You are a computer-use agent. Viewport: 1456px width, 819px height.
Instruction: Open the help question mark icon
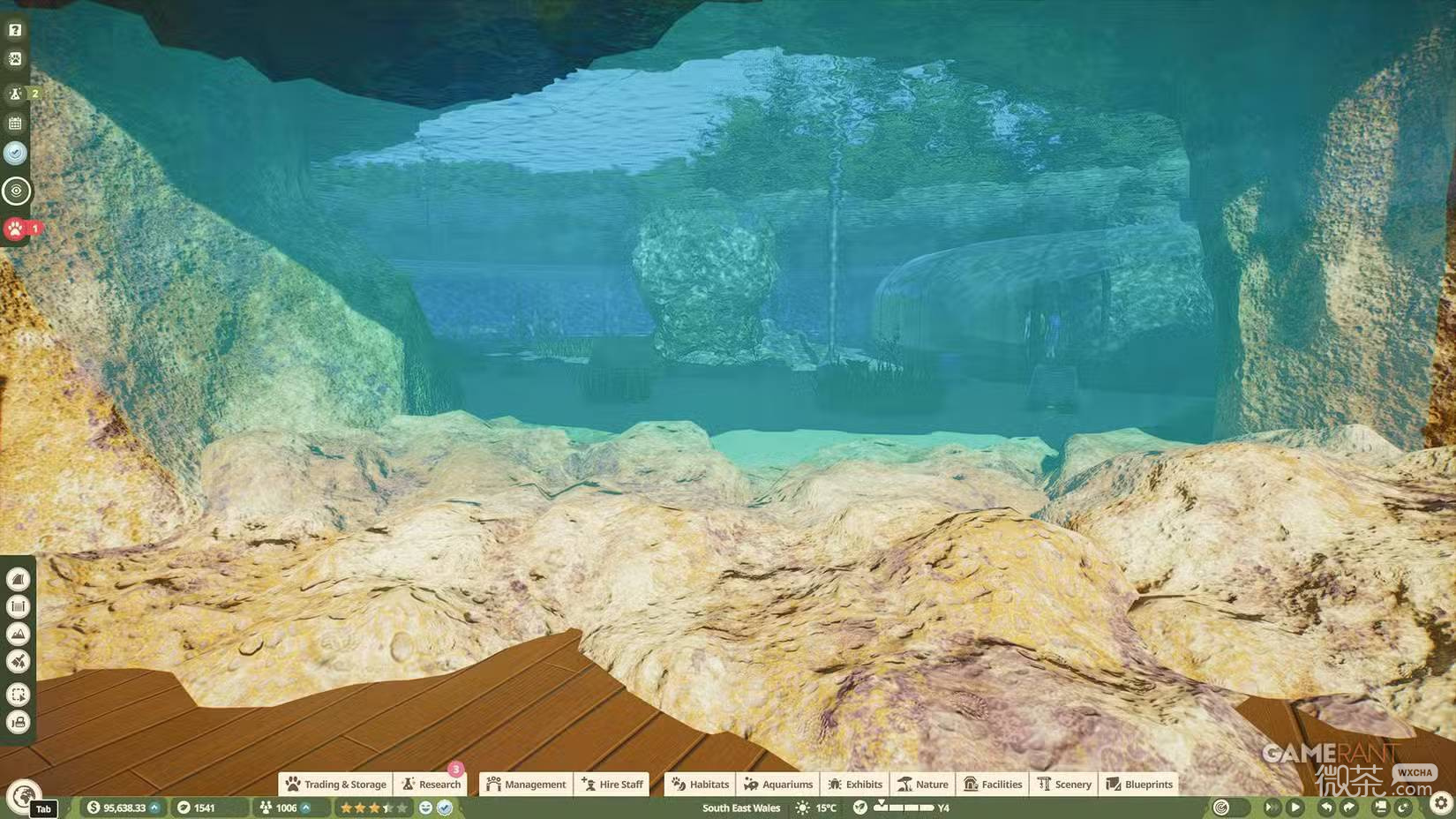(x=15, y=30)
